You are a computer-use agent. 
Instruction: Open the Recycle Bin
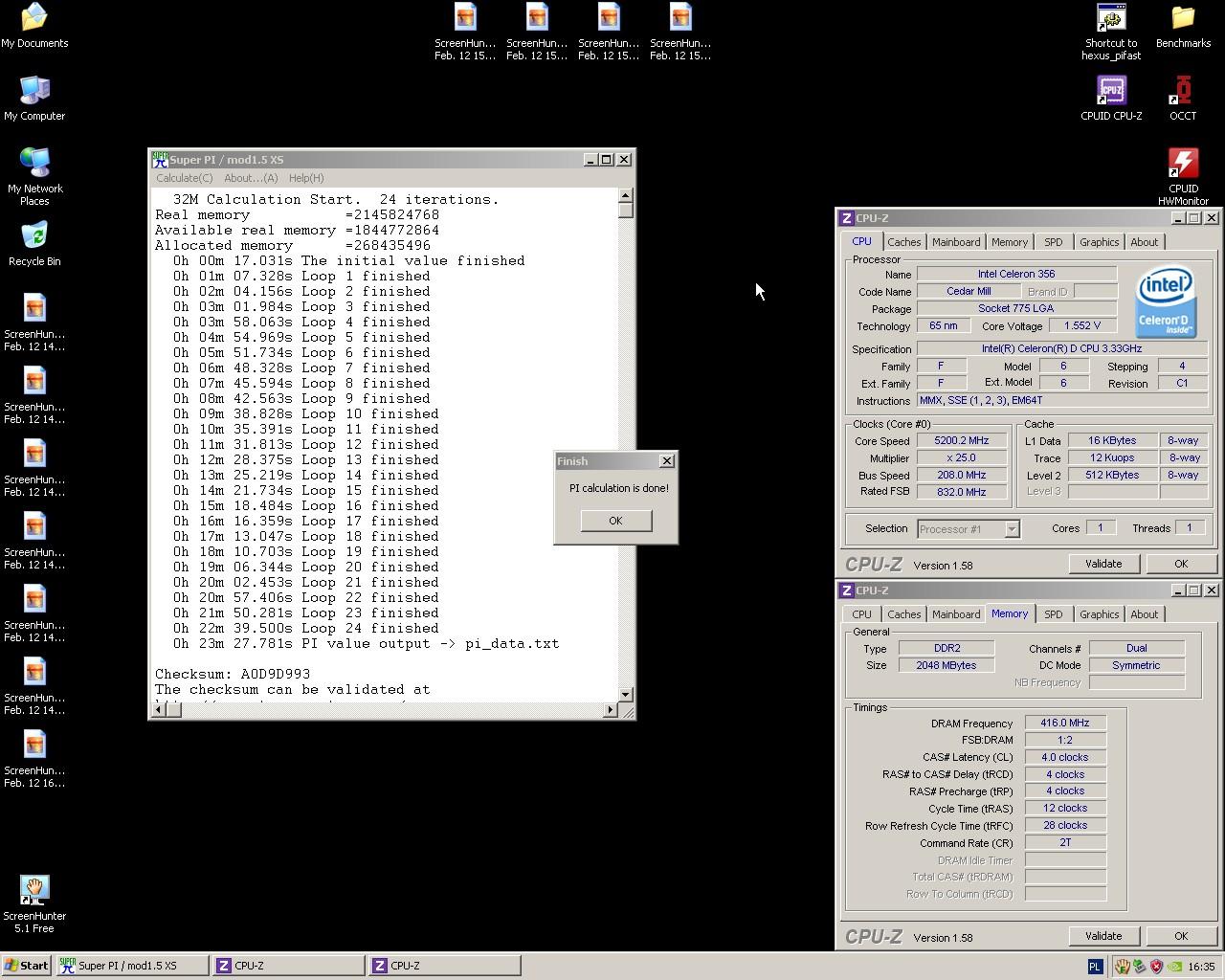point(34,243)
